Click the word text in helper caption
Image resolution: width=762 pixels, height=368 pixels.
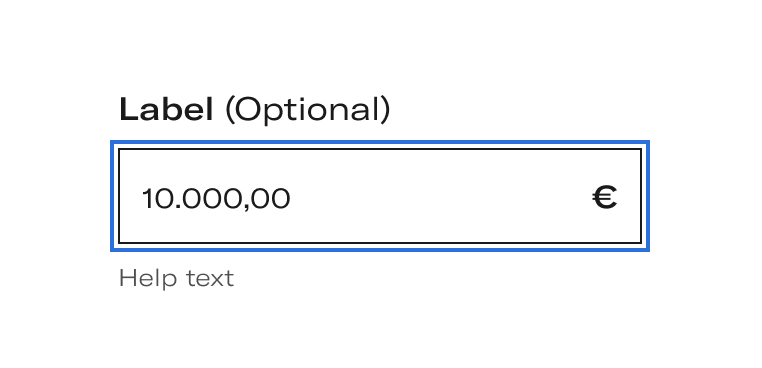click(x=210, y=279)
